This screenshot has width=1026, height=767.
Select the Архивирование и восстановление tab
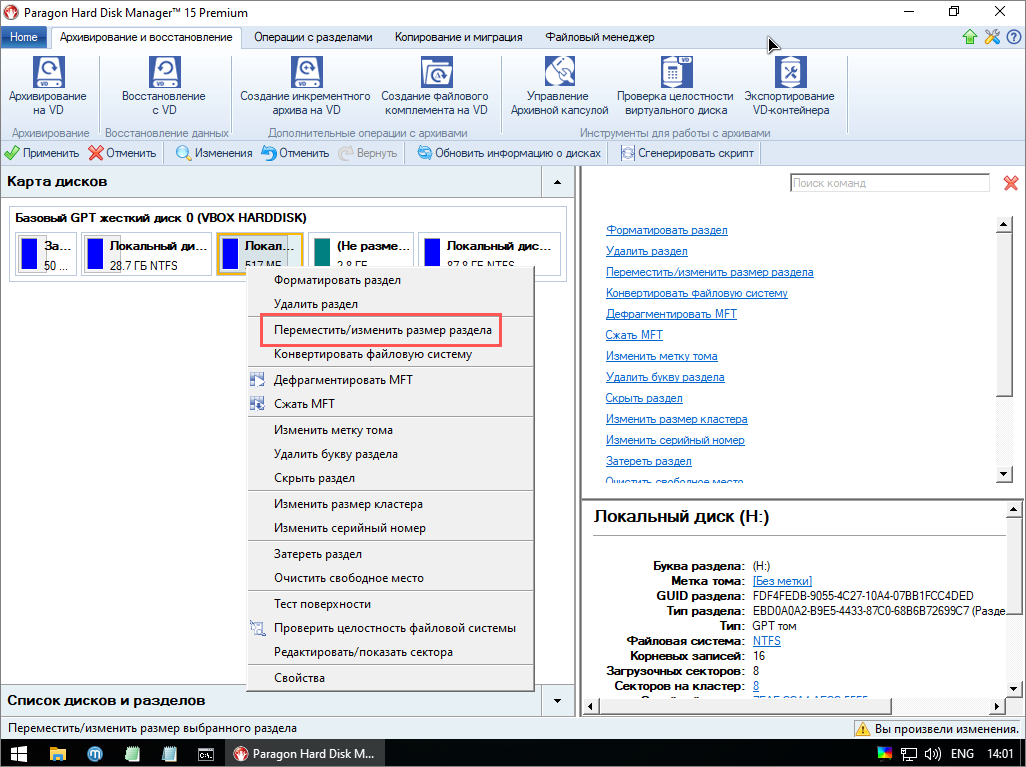(x=146, y=37)
